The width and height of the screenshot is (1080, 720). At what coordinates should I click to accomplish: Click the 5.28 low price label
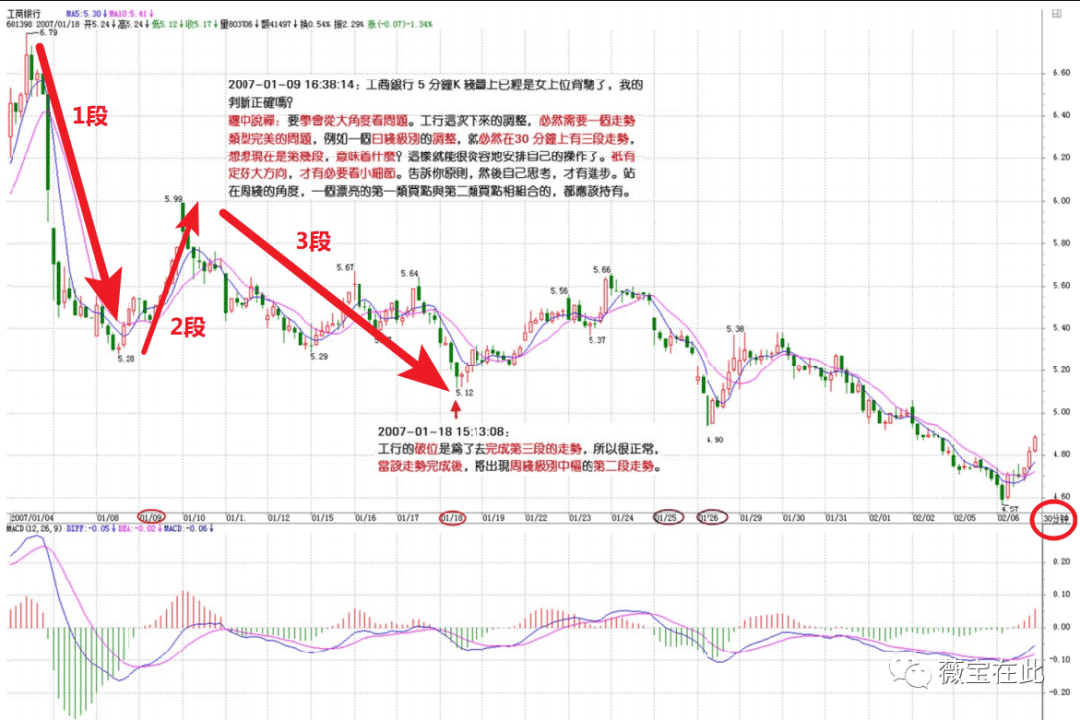tap(126, 359)
